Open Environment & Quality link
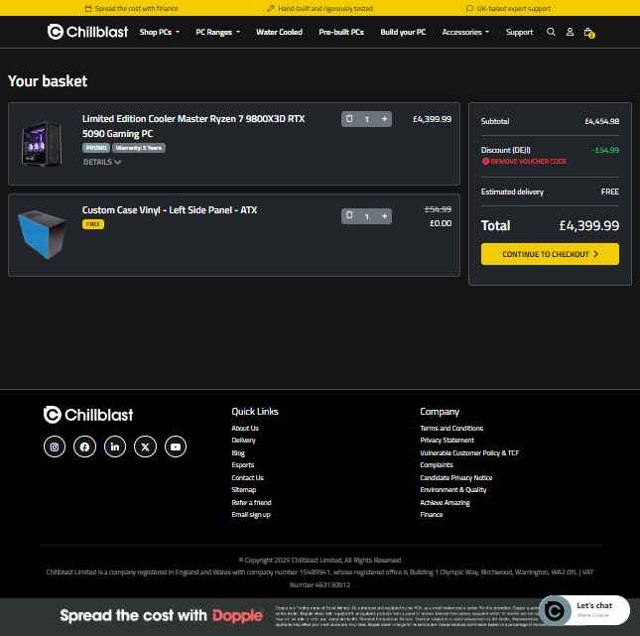 tap(453, 489)
